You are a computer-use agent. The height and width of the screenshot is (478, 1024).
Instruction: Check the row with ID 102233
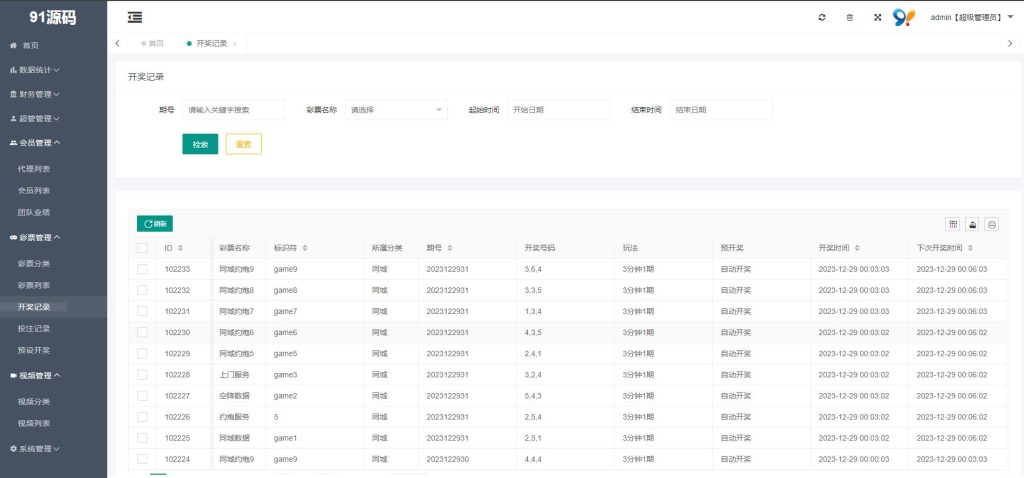point(142,269)
